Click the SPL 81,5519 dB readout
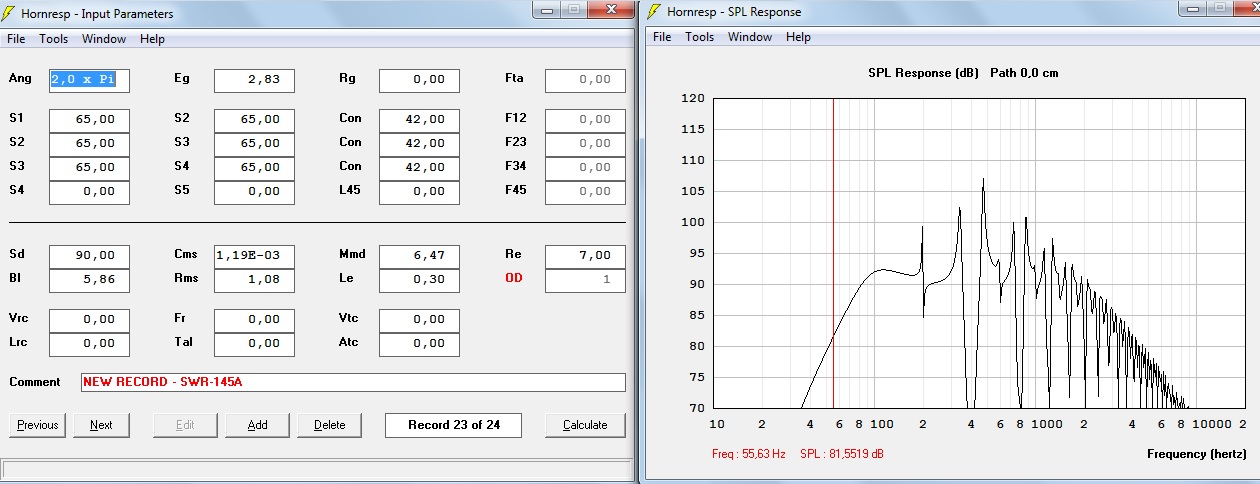The height and width of the screenshot is (484, 1260). point(842,454)
